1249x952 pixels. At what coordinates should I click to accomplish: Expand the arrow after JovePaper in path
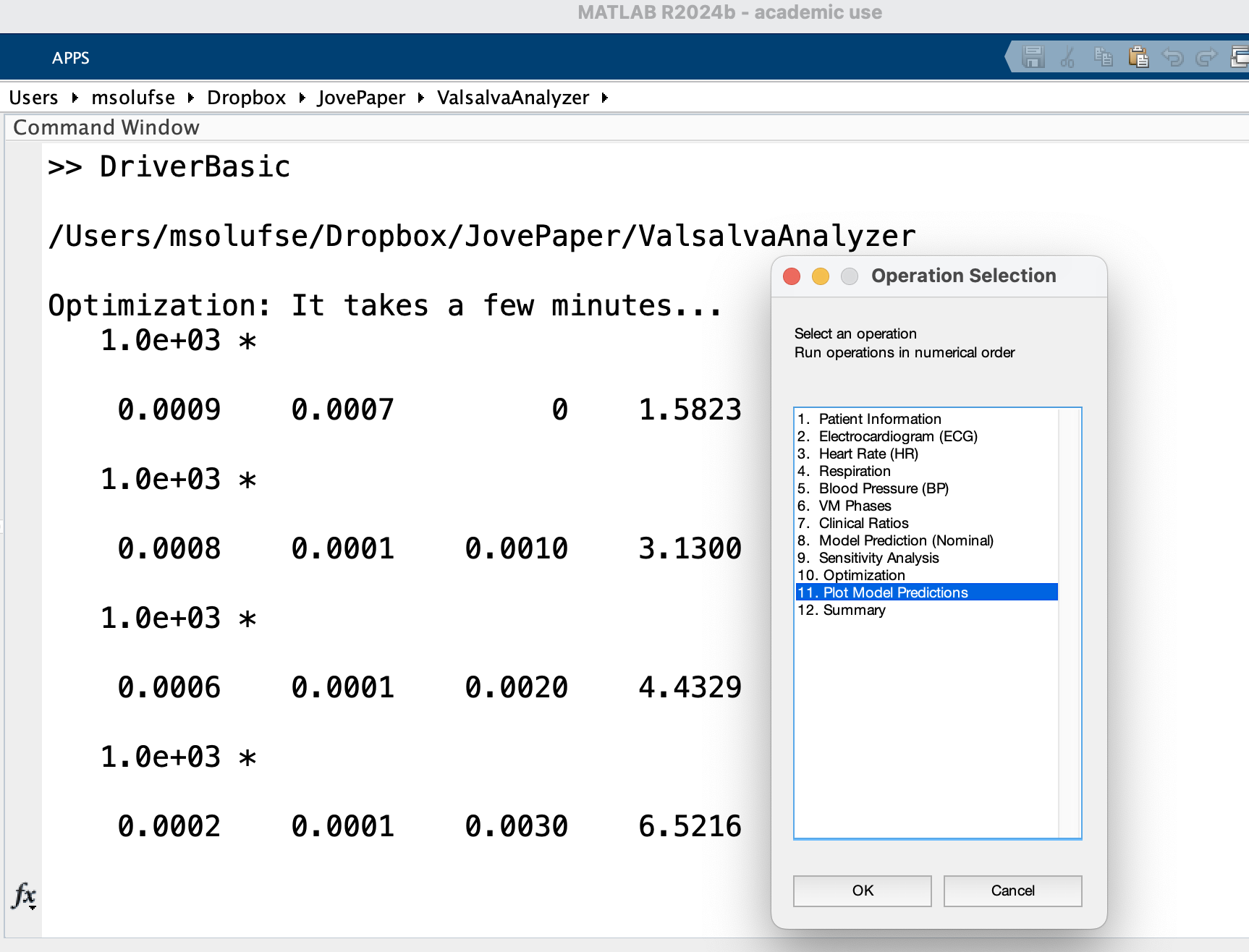point(421,98)
